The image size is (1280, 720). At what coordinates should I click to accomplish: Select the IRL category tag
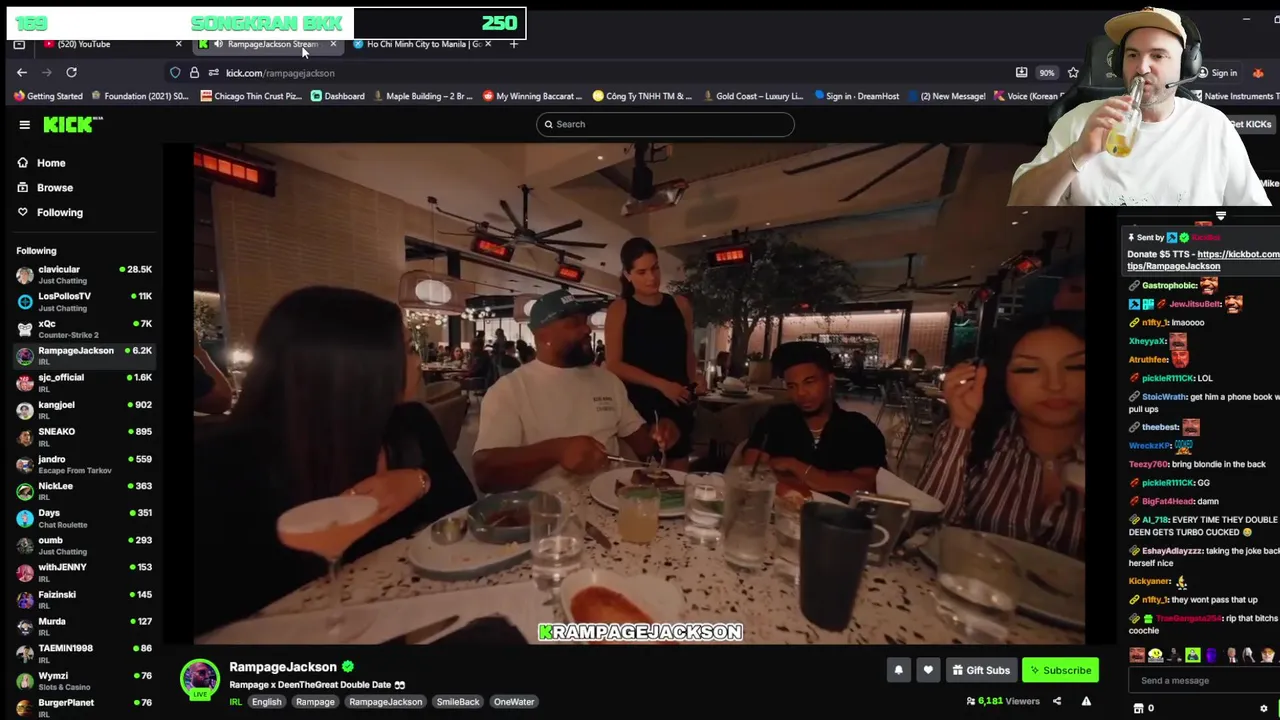[236, 702]
